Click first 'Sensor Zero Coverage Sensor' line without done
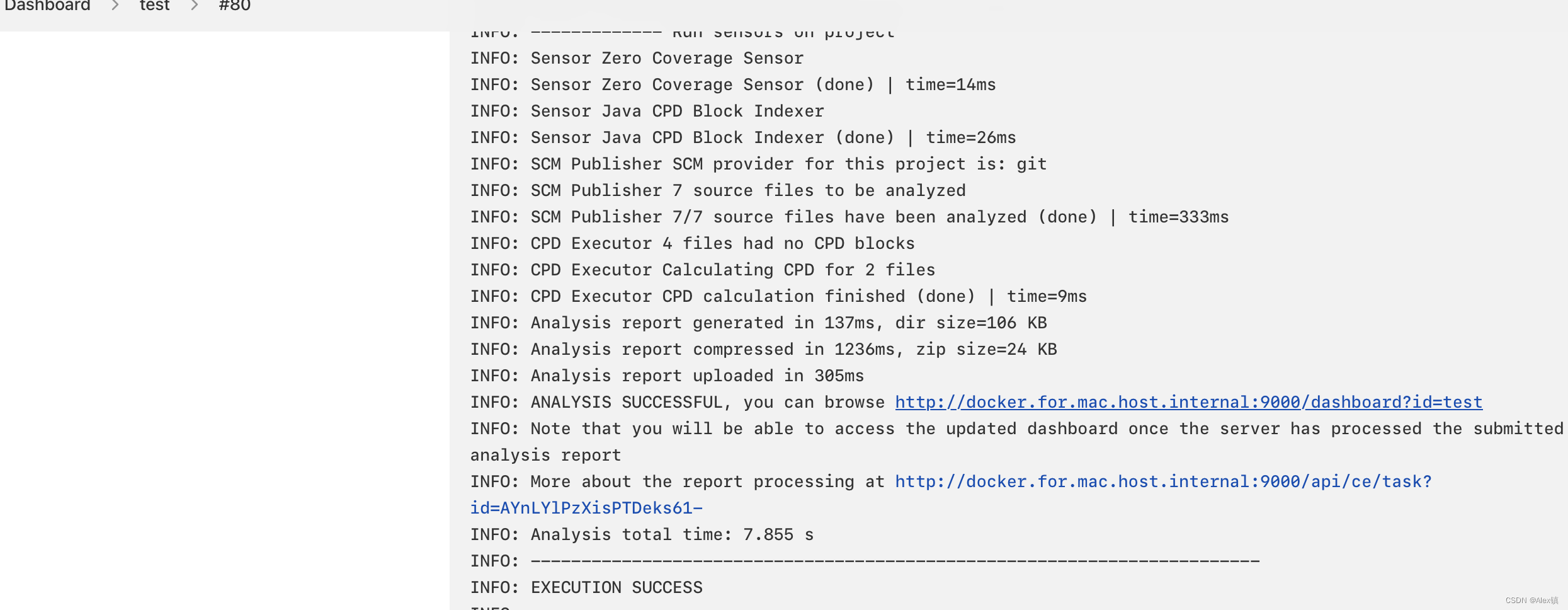1568x610 pixels. (637, 58)
